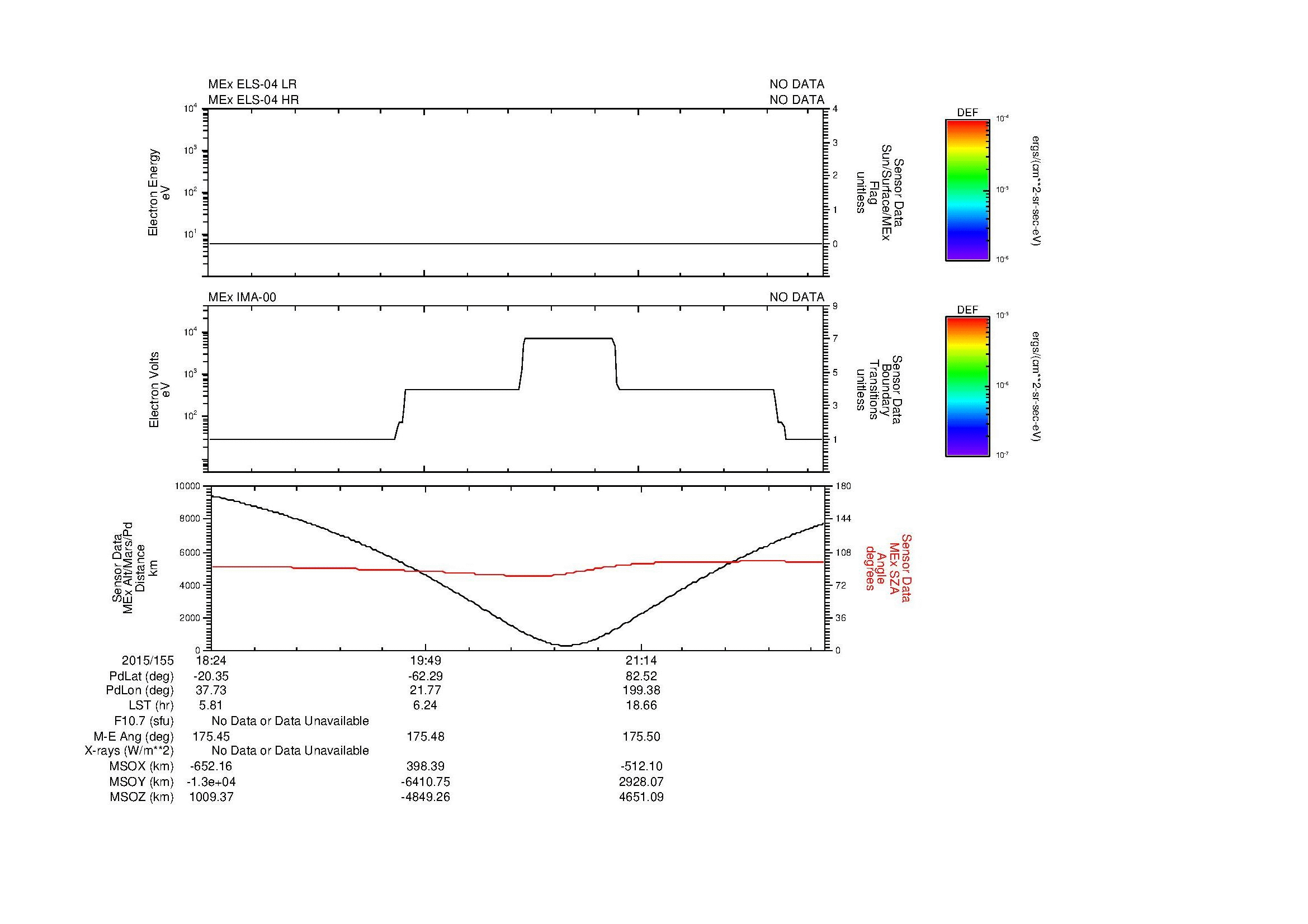Click F10.7 No Data or Data Unavailable
Viewport: 1308px width, 924px height.
(290, 721)
